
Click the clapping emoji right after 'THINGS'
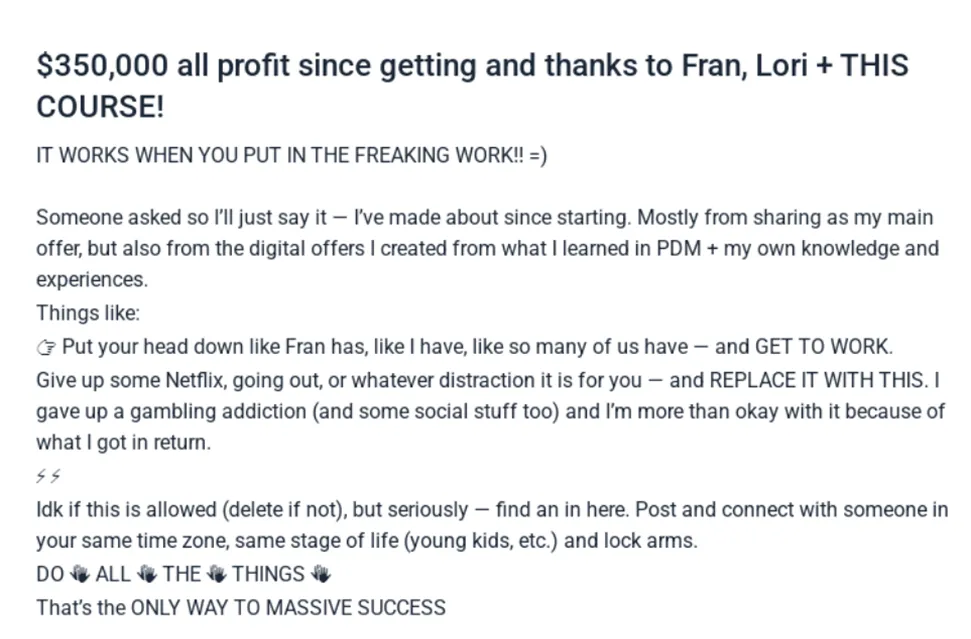[x=320, y=574]
